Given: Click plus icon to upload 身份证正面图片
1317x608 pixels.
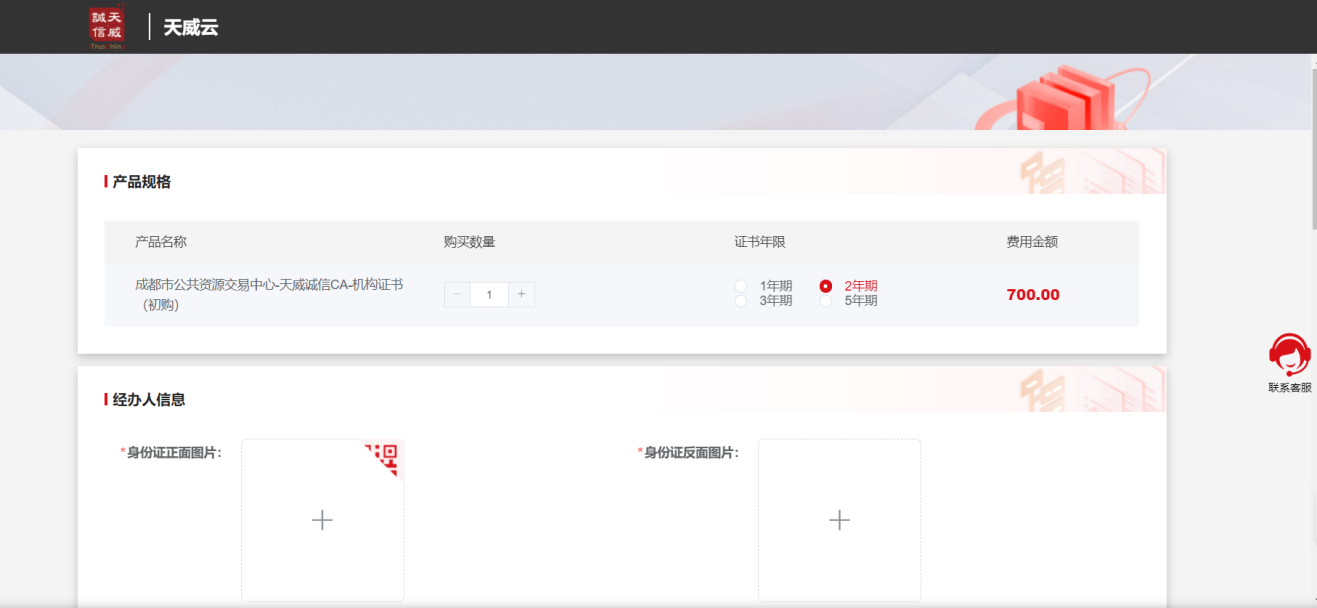Looking at the screenshot, I should 322,520.
